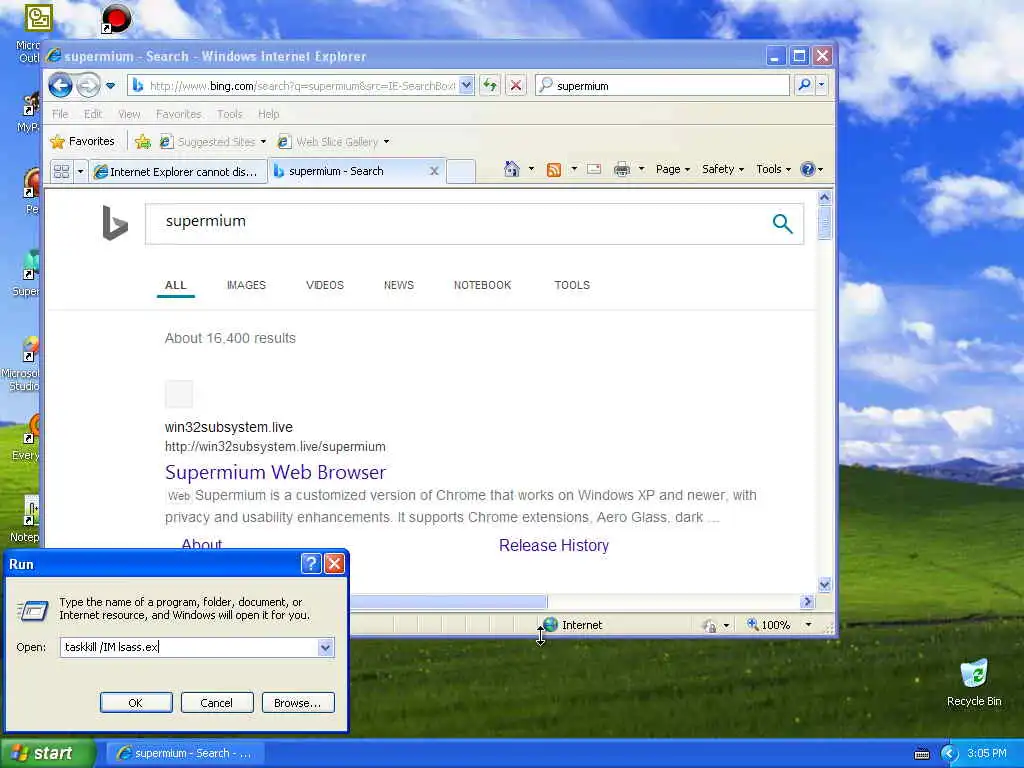The height and width of the screenshot is (768, 1024).
Task: Select the IMAGES results tab
Action: coord(246,285)
